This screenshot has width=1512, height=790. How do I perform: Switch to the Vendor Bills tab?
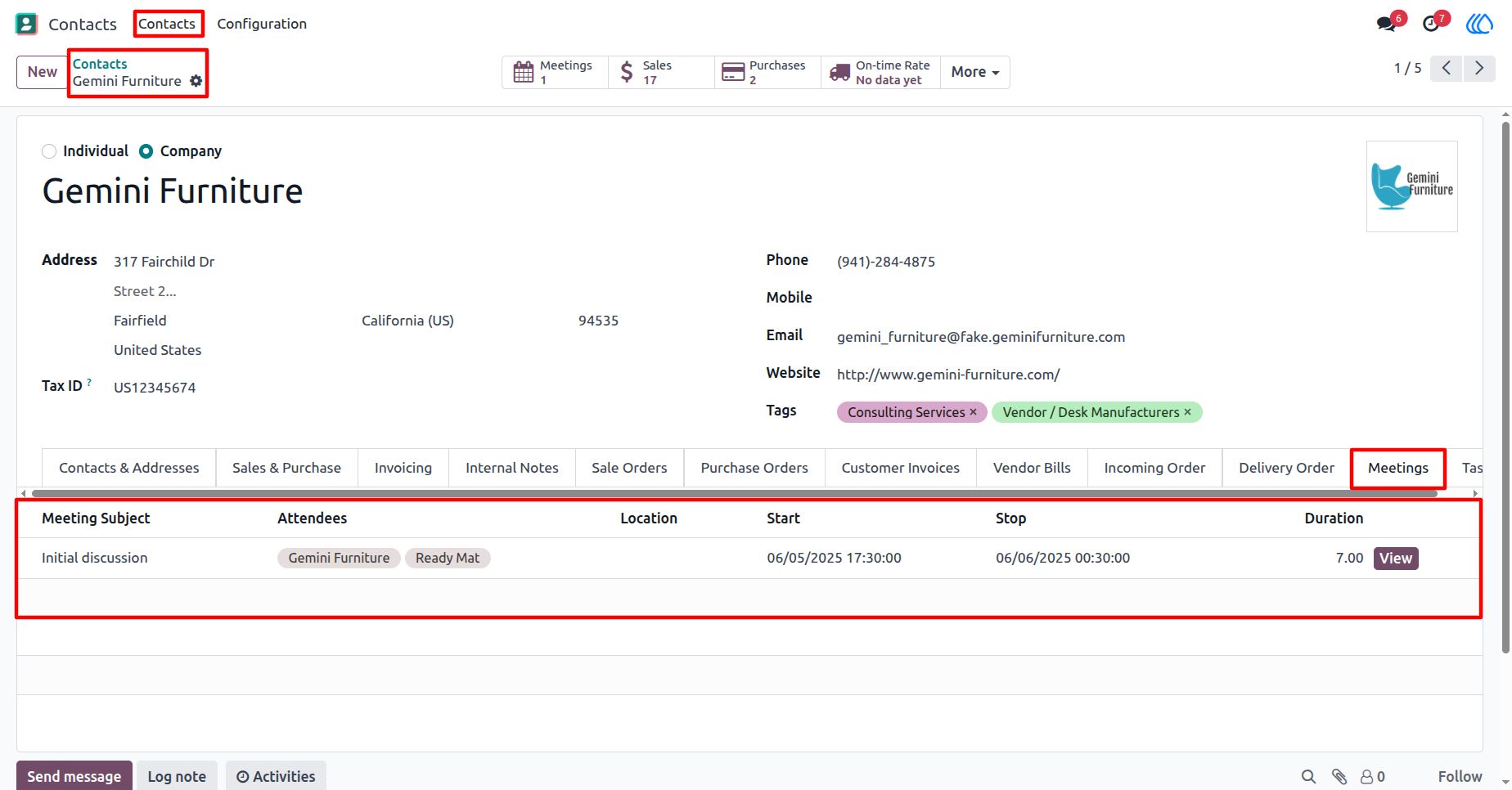pyautogui.click(x=1032, y=468)
